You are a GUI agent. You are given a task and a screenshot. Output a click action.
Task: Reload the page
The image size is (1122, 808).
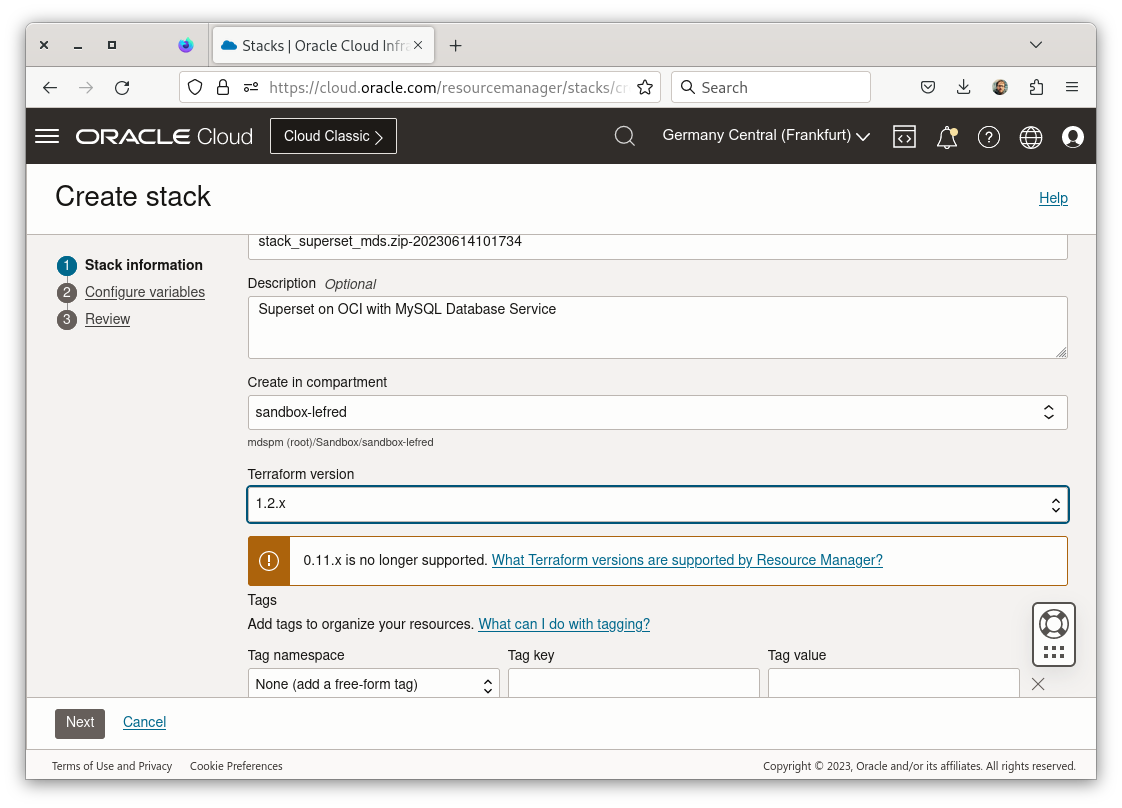[122, 87]
